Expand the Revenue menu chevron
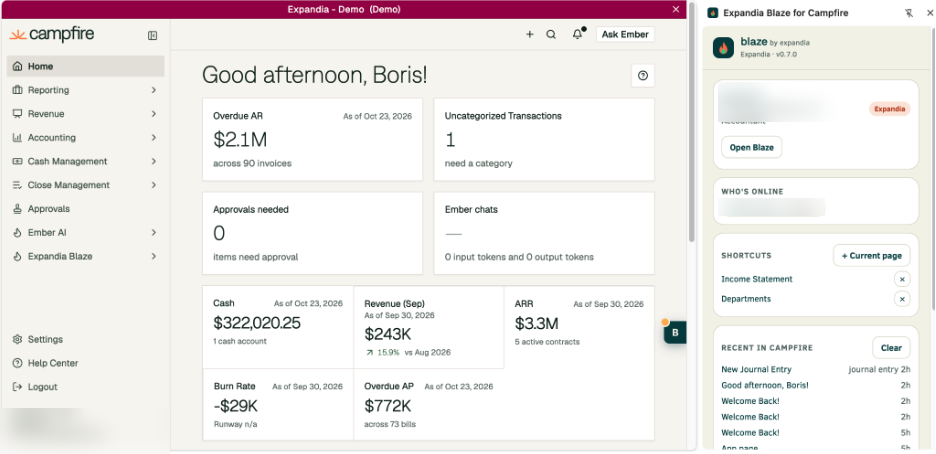This screenshot has height=454, width=936. [x=153, y=114]
